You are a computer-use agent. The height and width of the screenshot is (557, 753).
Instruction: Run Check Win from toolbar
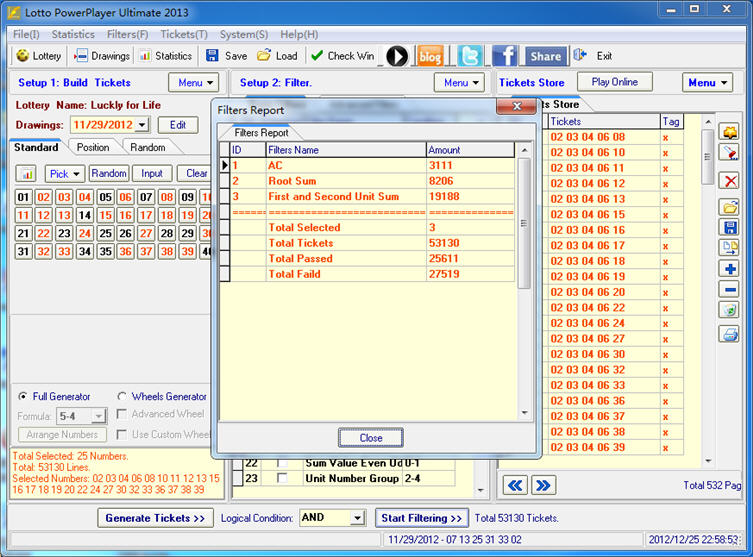(342, 56)
